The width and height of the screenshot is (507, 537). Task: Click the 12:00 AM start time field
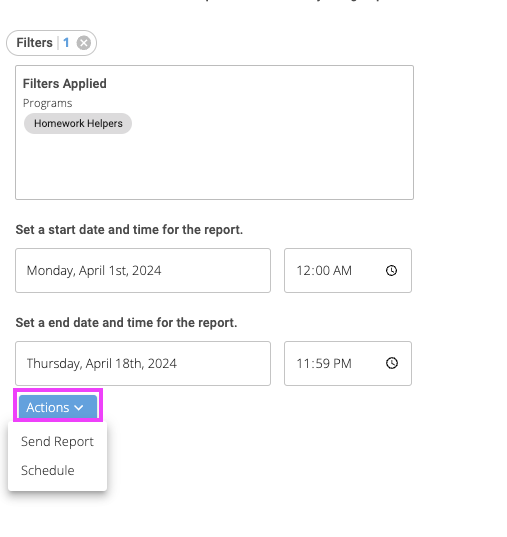tap(348, 271)
